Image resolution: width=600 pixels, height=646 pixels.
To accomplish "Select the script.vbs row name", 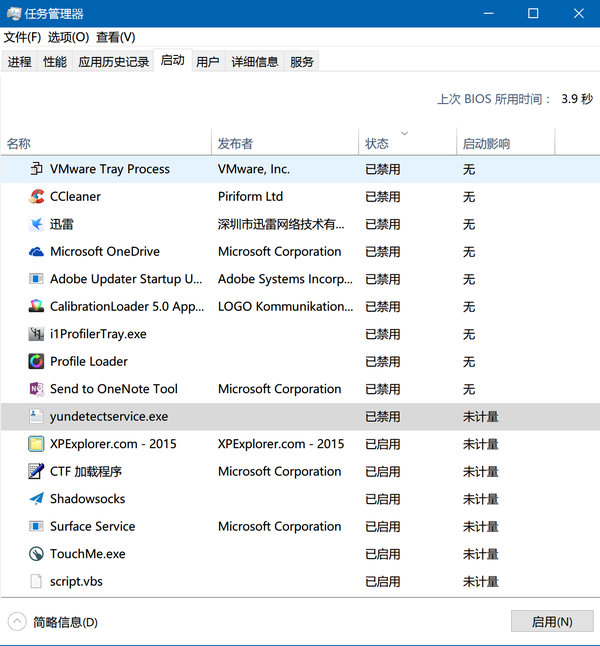I will 76,581.
